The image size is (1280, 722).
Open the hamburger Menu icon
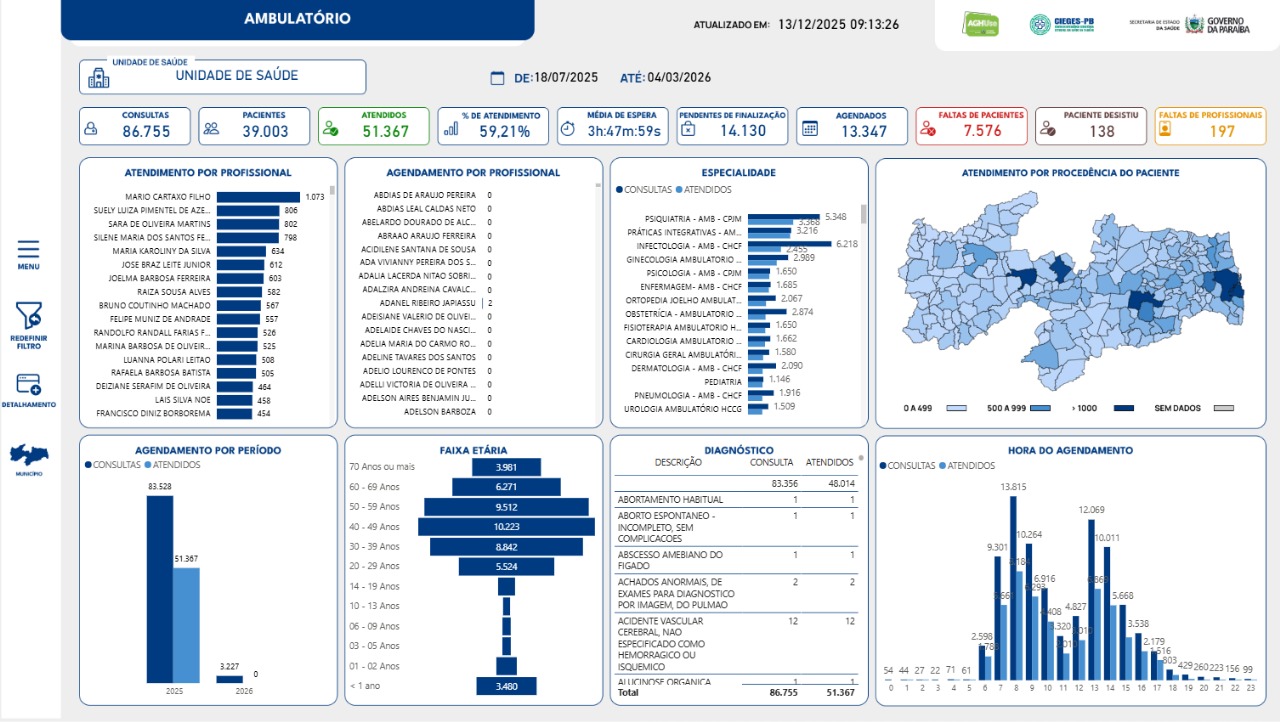tap(28, 250)
